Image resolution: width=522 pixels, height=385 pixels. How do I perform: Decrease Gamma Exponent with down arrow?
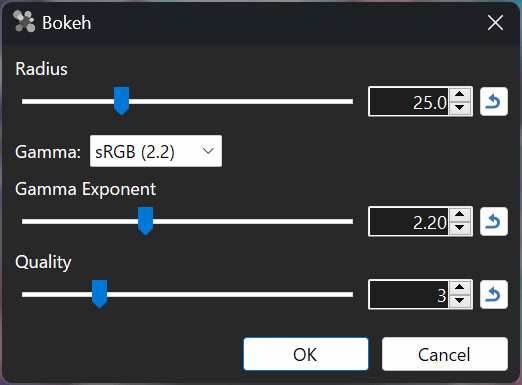coord(460,228)
